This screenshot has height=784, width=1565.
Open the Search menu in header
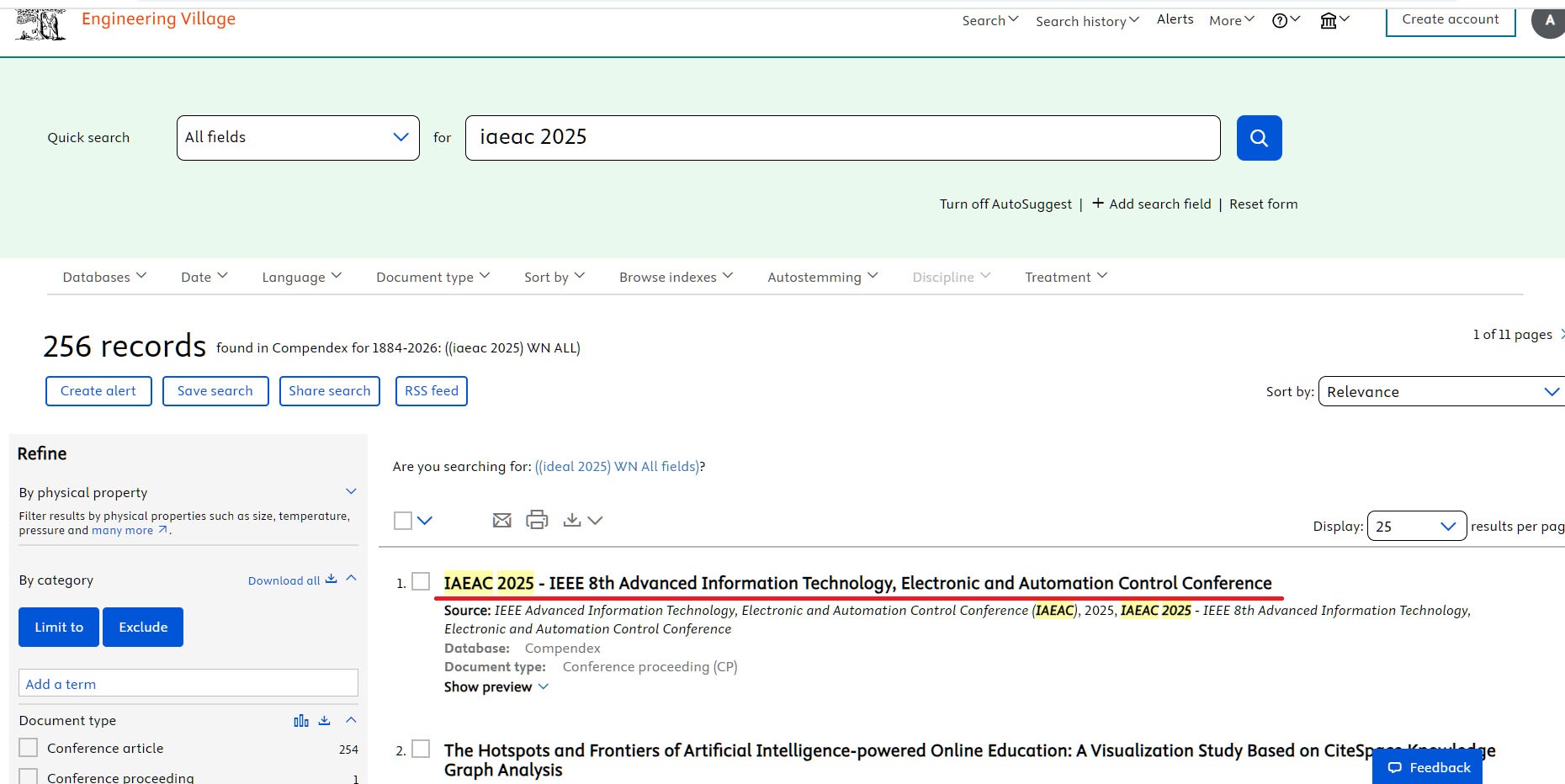click(990, 20)
